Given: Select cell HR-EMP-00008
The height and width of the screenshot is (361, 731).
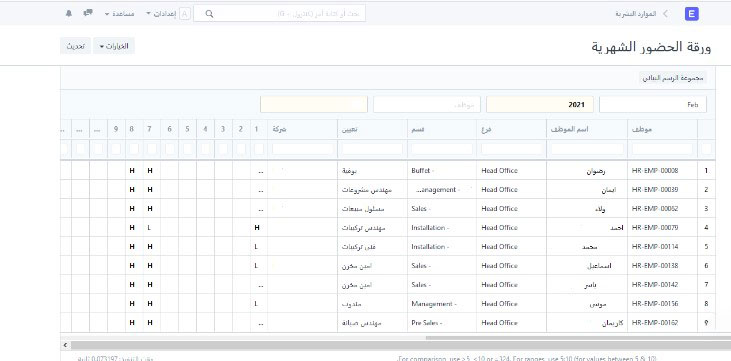Looking at the screenshot, I should click(x=662, y=171).
